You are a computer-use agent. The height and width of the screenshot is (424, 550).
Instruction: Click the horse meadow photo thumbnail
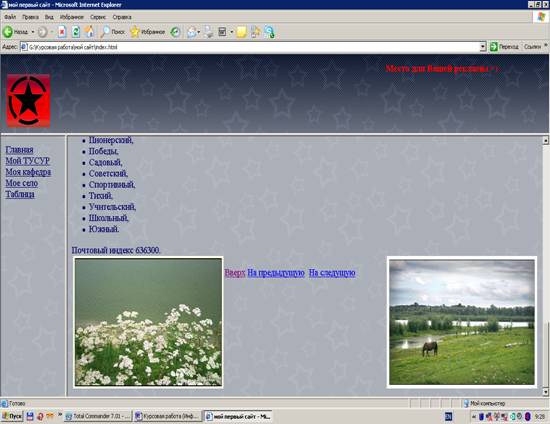pos(462,322)
